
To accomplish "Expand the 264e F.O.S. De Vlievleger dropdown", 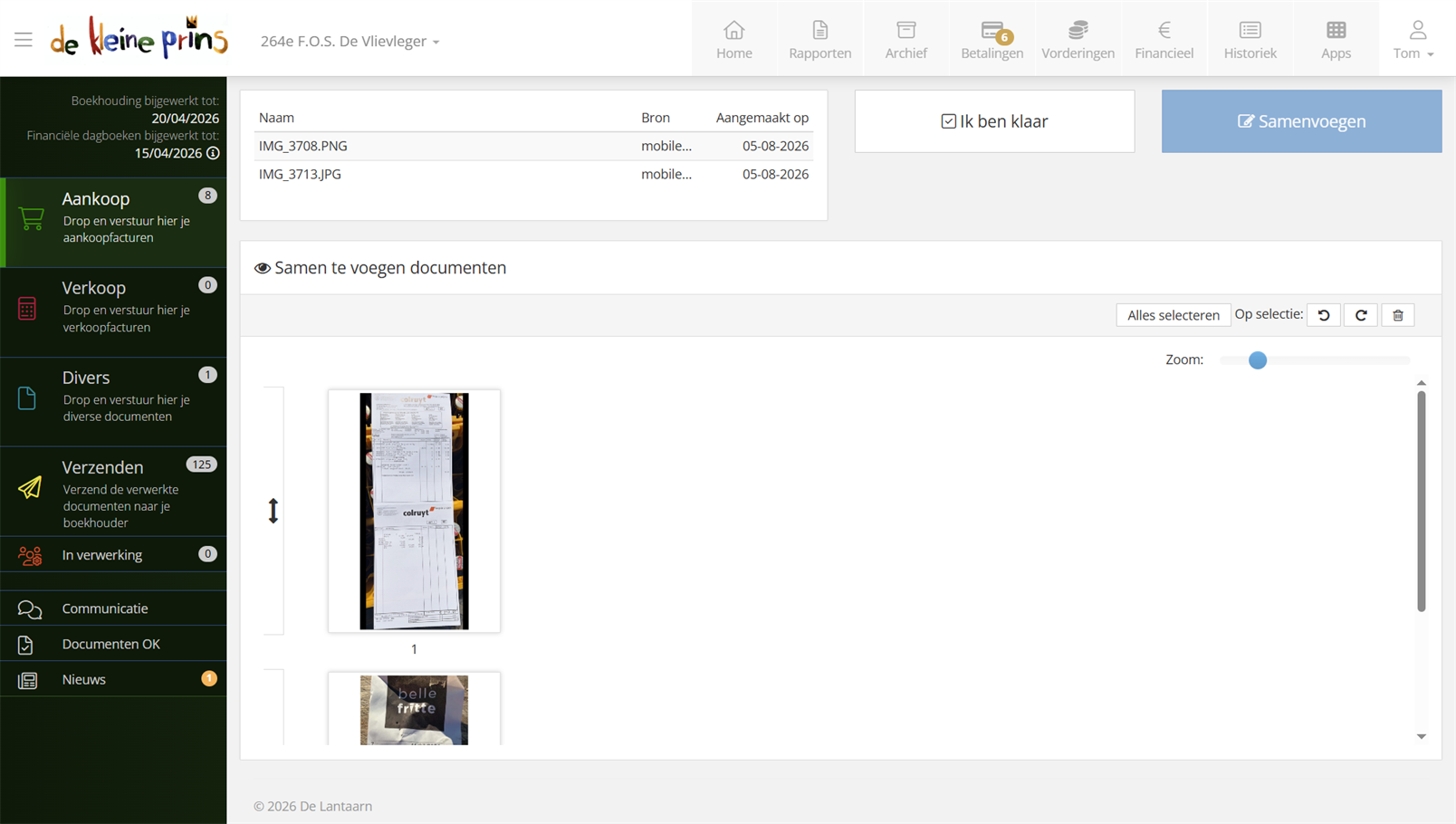I will coord(350,42).
